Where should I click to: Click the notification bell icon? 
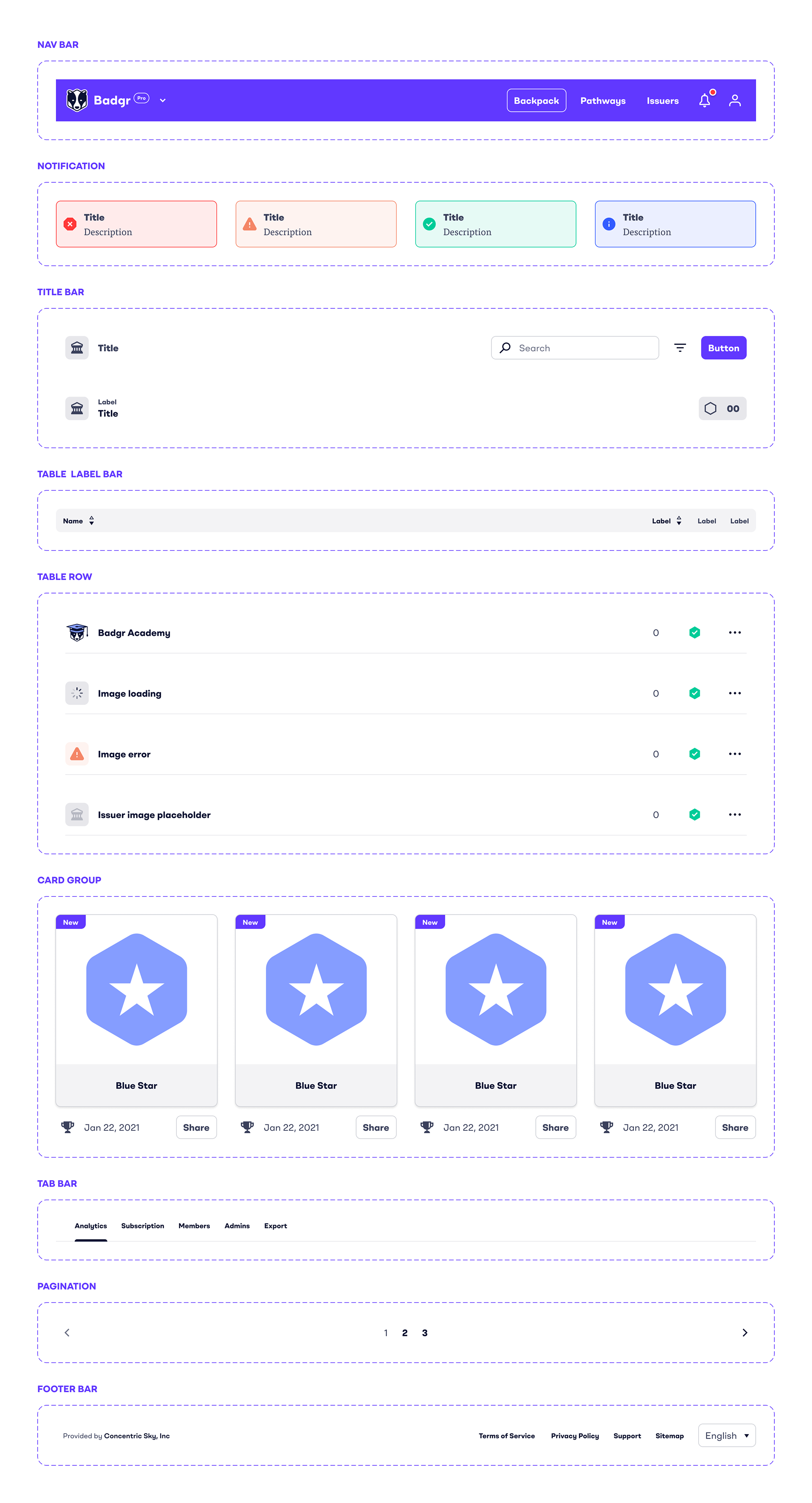(x=705, y=100)
